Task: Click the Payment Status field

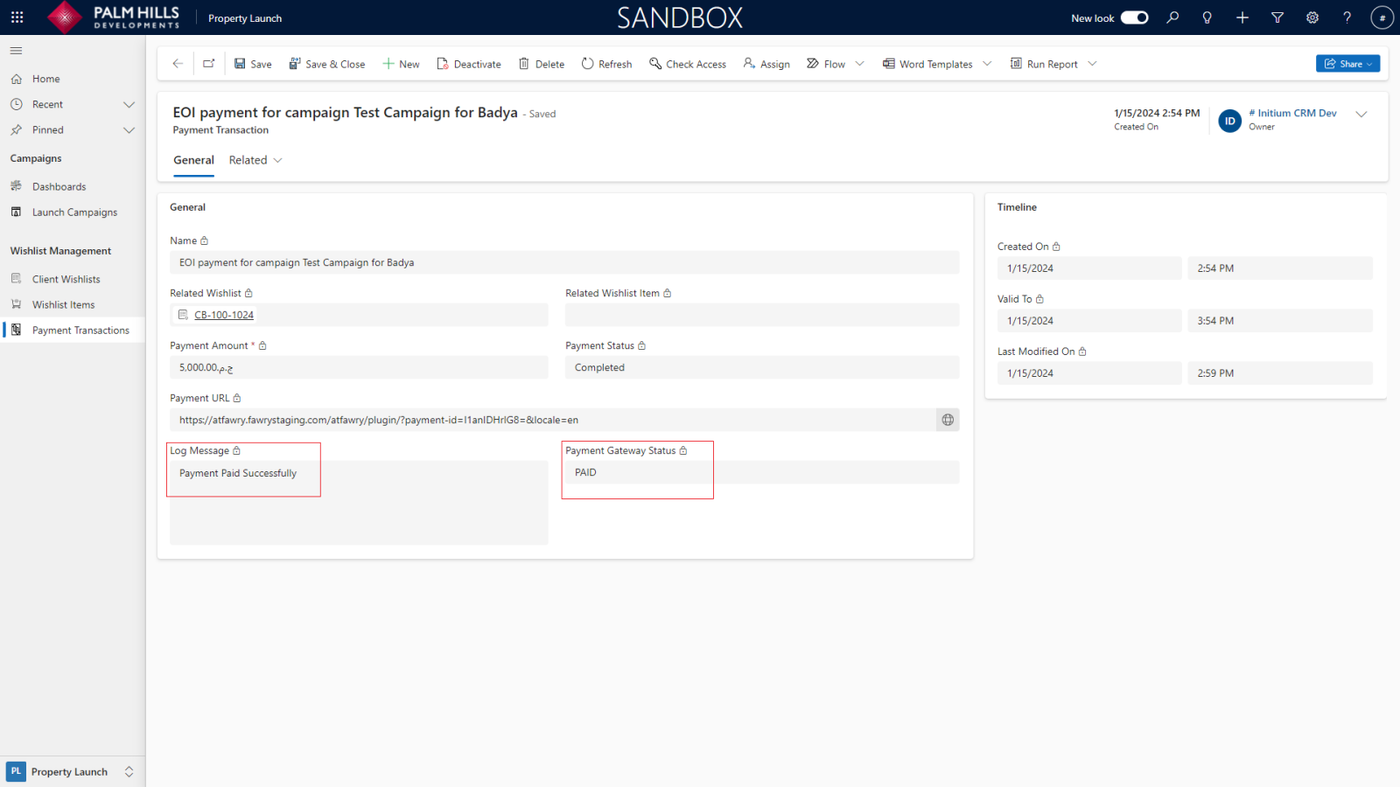Action: point(762,368)
